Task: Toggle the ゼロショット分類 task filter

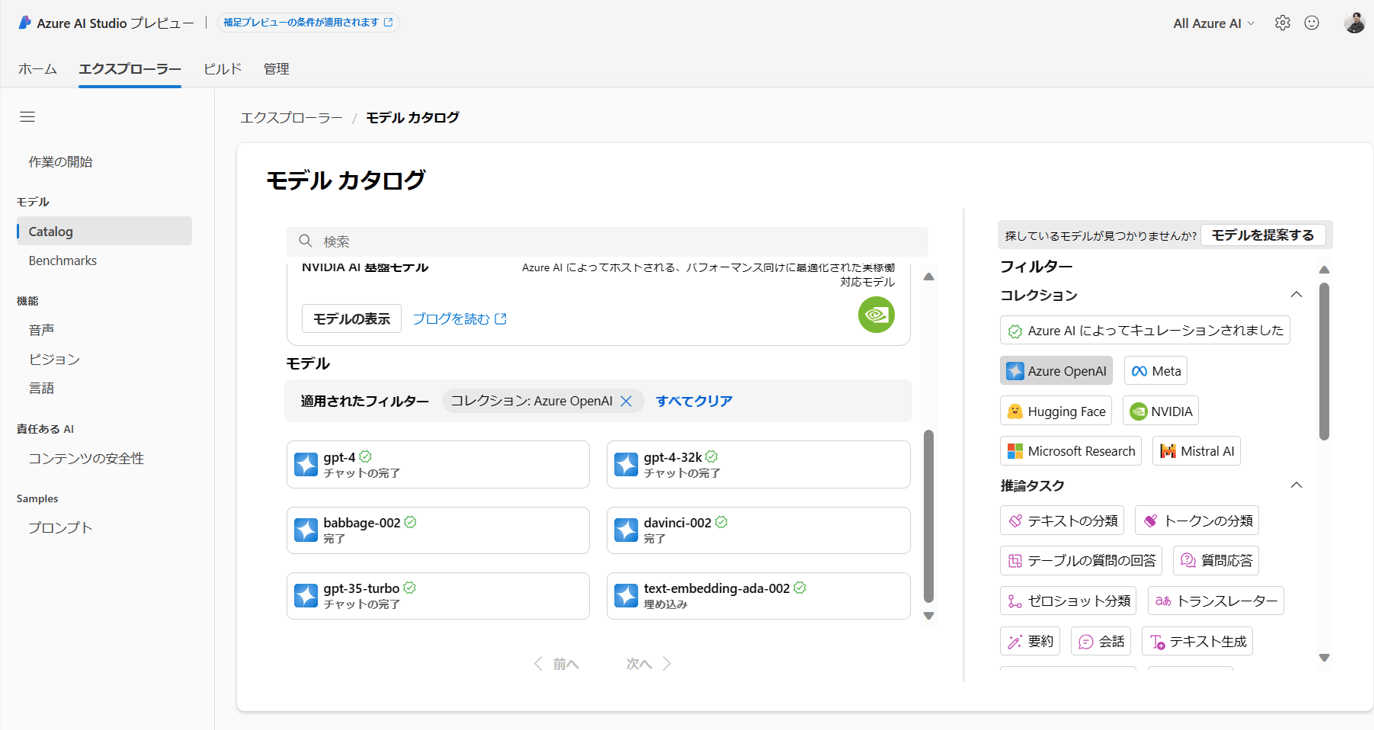Action: pyautogui.click(x=1069, y=601)
